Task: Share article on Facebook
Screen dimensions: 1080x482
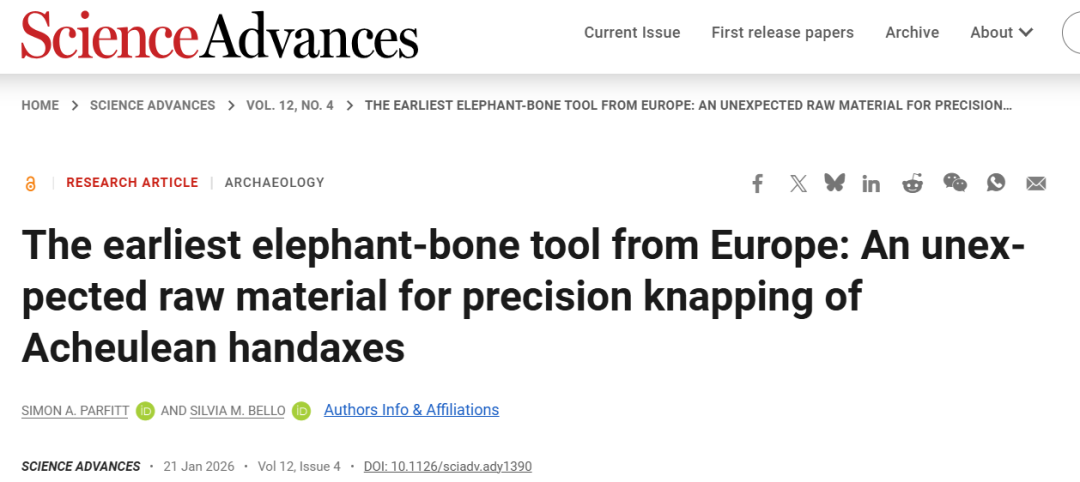Action: click(x=758, y=183)
